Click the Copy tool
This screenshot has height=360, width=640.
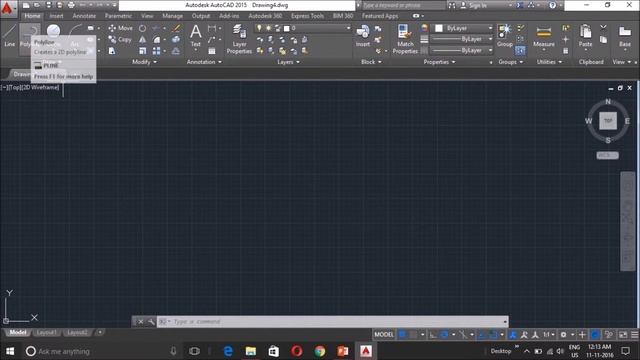[120, 40]
